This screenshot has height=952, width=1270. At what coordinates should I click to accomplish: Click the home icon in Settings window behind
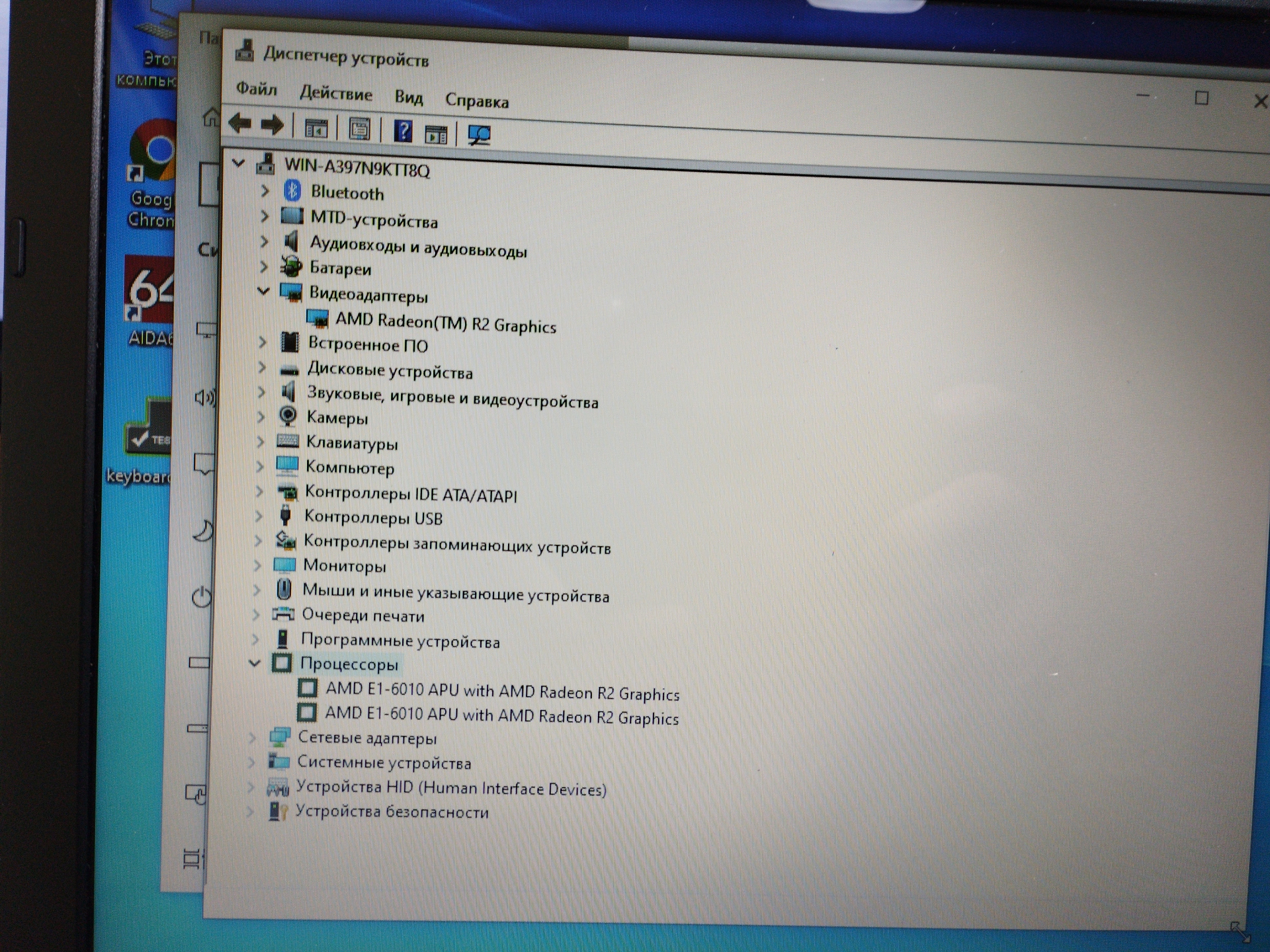(211, 117)
